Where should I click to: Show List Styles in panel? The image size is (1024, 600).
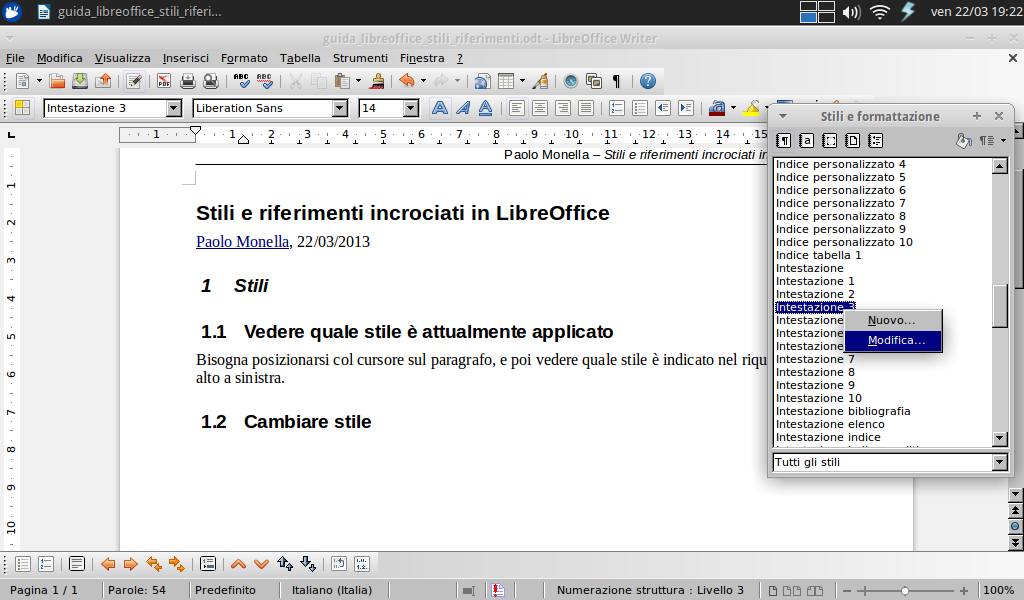pos(876,140)
